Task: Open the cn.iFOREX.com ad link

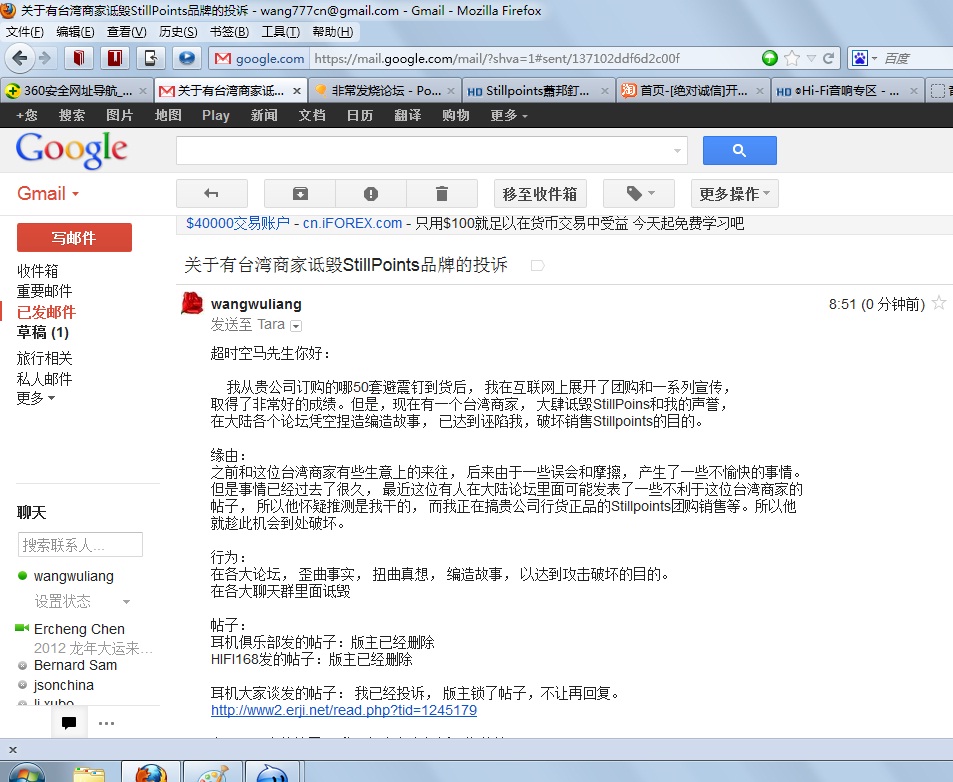Action: pos(353,223)
